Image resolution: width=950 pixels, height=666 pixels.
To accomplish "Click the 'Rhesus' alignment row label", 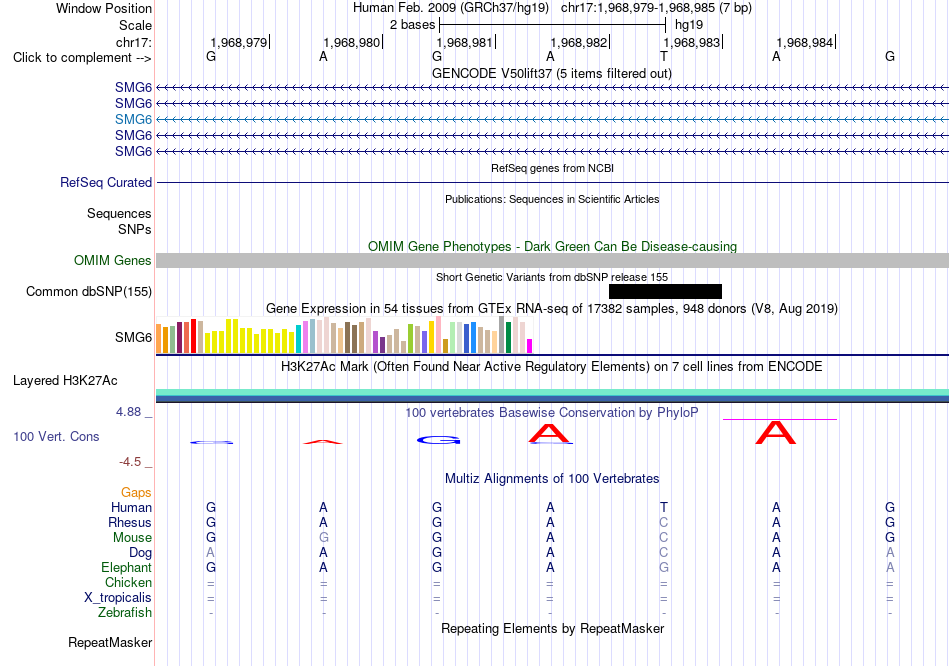I will coord(130,522).
